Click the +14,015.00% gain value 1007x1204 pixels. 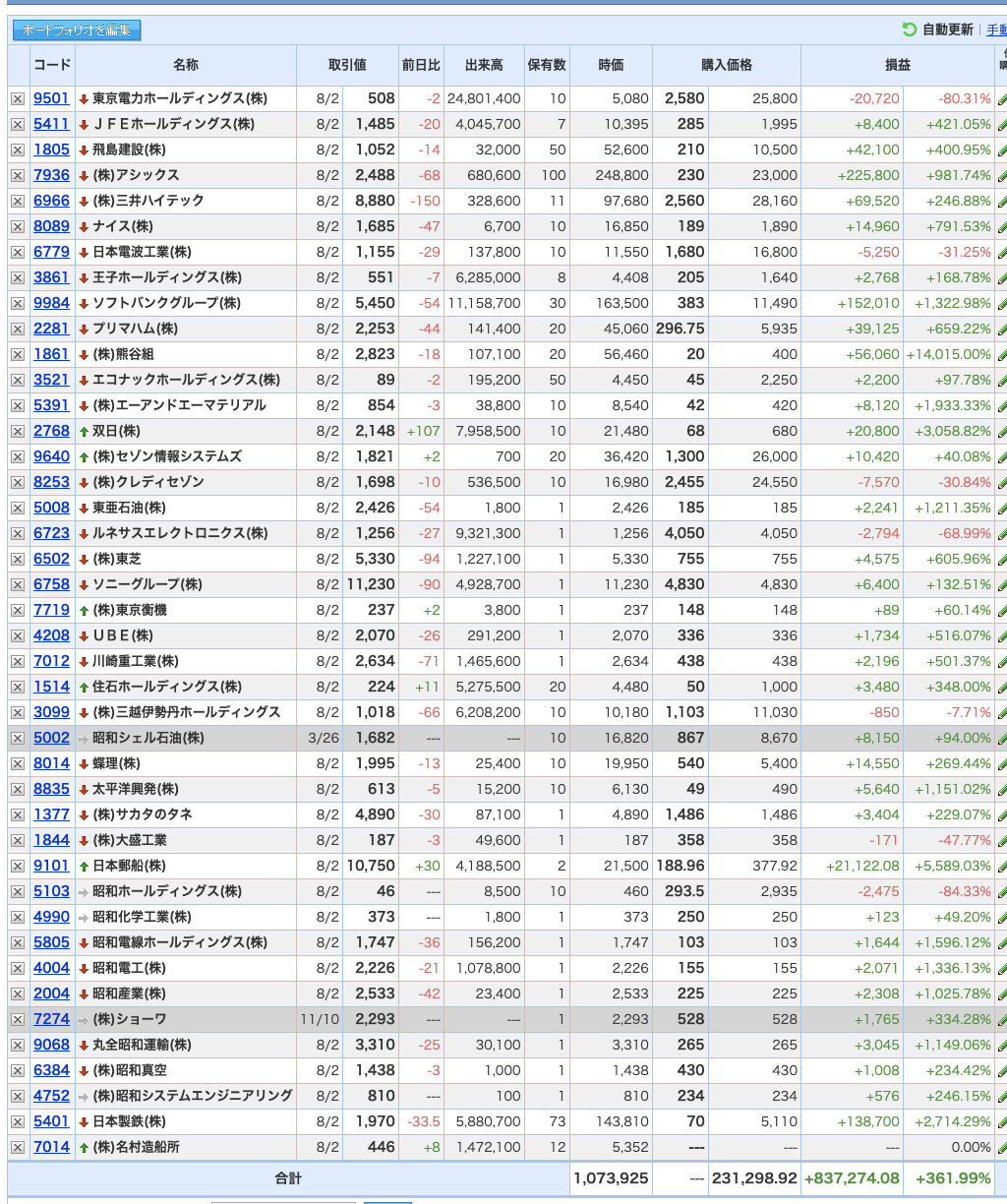click(x=949, y=354)
